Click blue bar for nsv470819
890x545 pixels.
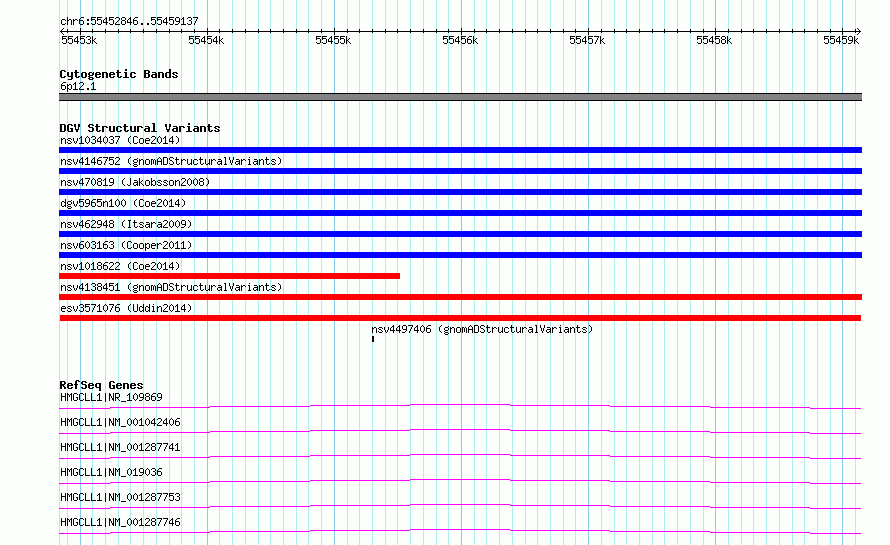coord(460,192)
